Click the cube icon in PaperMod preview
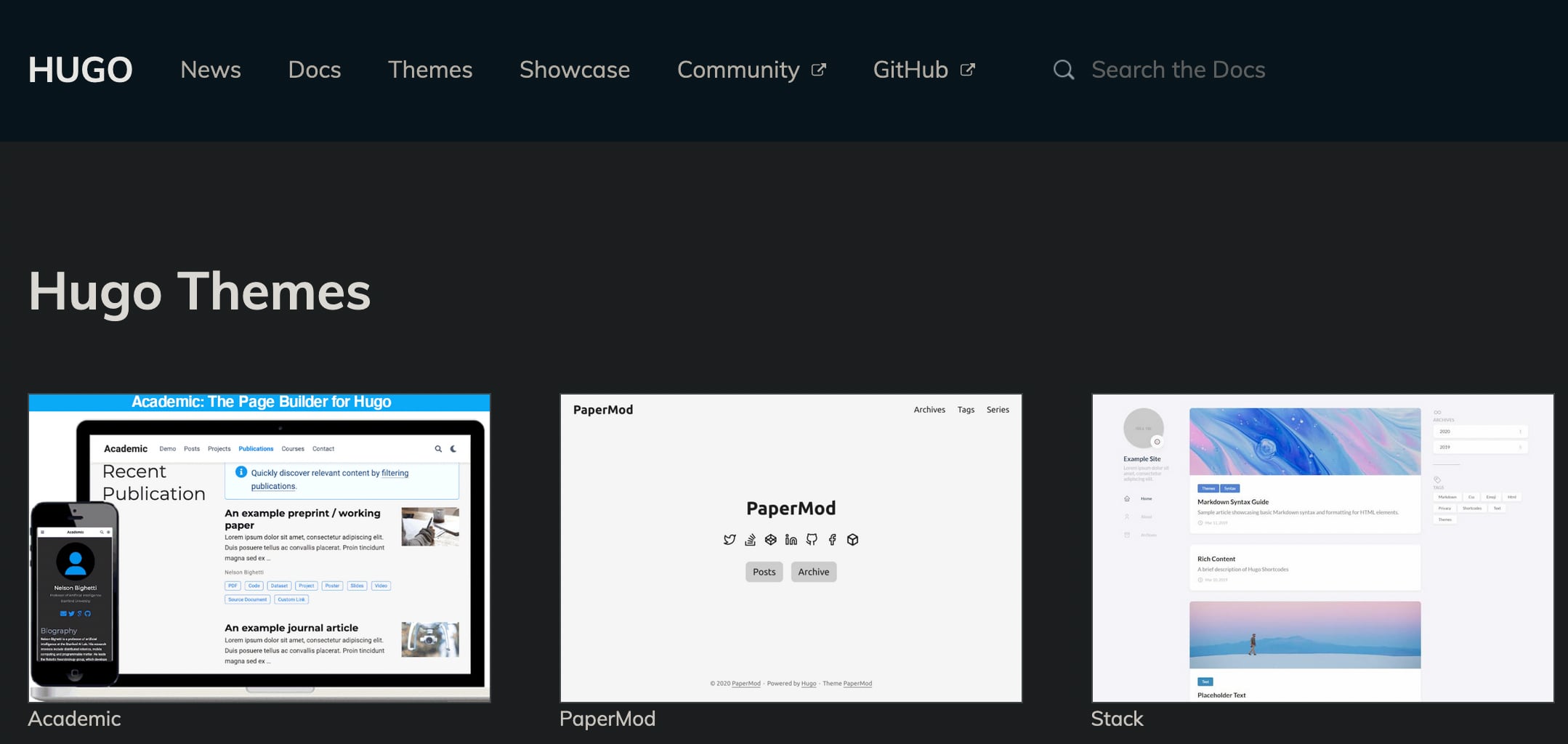 point(852,540)
